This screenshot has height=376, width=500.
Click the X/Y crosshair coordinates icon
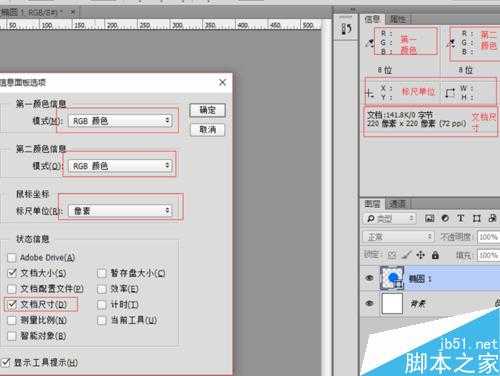coord(370,93)
